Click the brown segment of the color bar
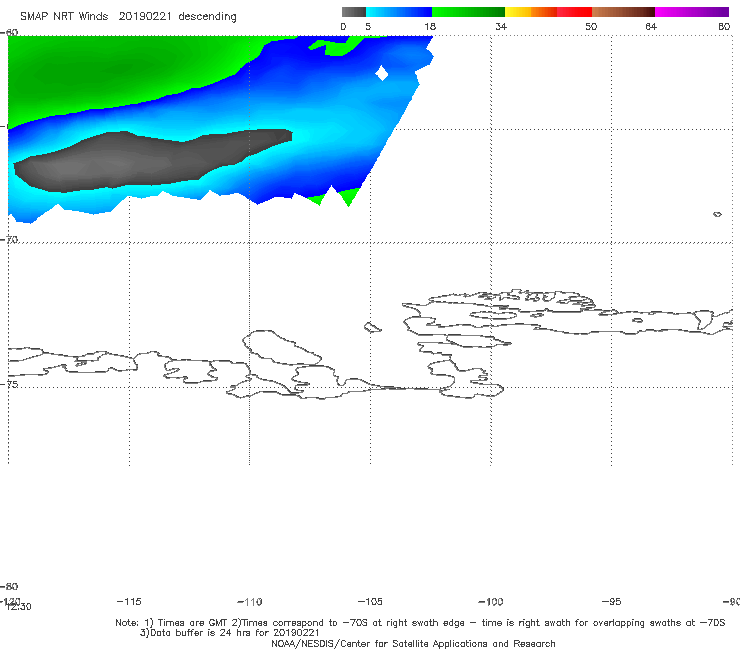The image size is (740, 650). 623,12
